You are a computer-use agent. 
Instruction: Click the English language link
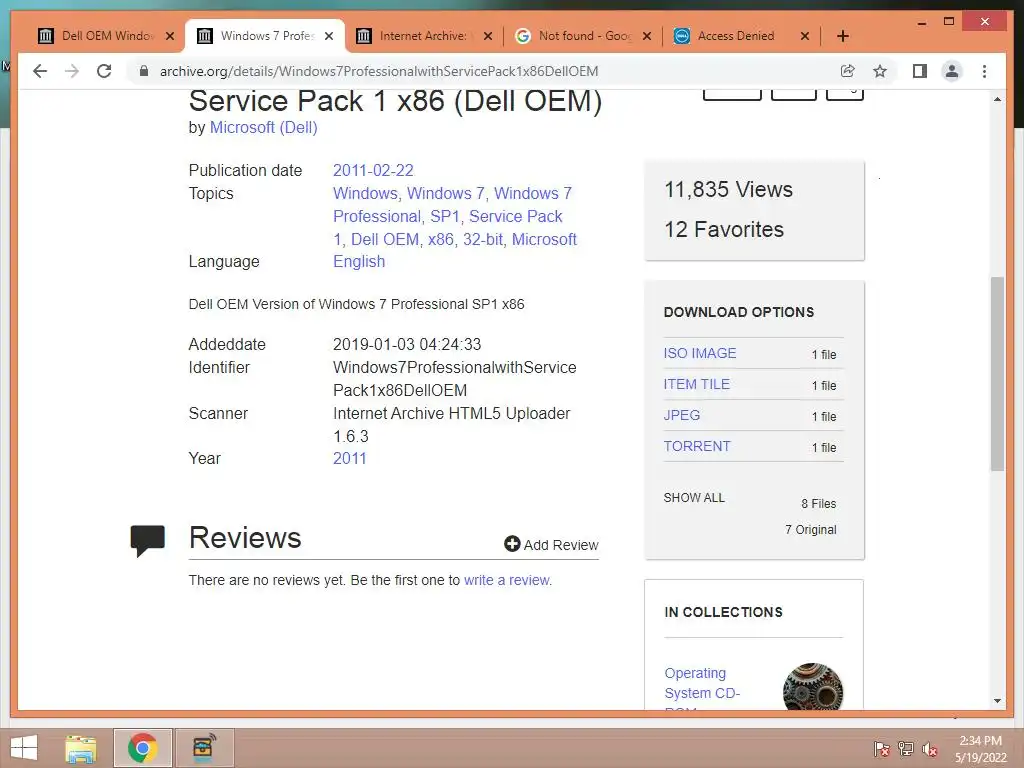(x=359, y=261)
